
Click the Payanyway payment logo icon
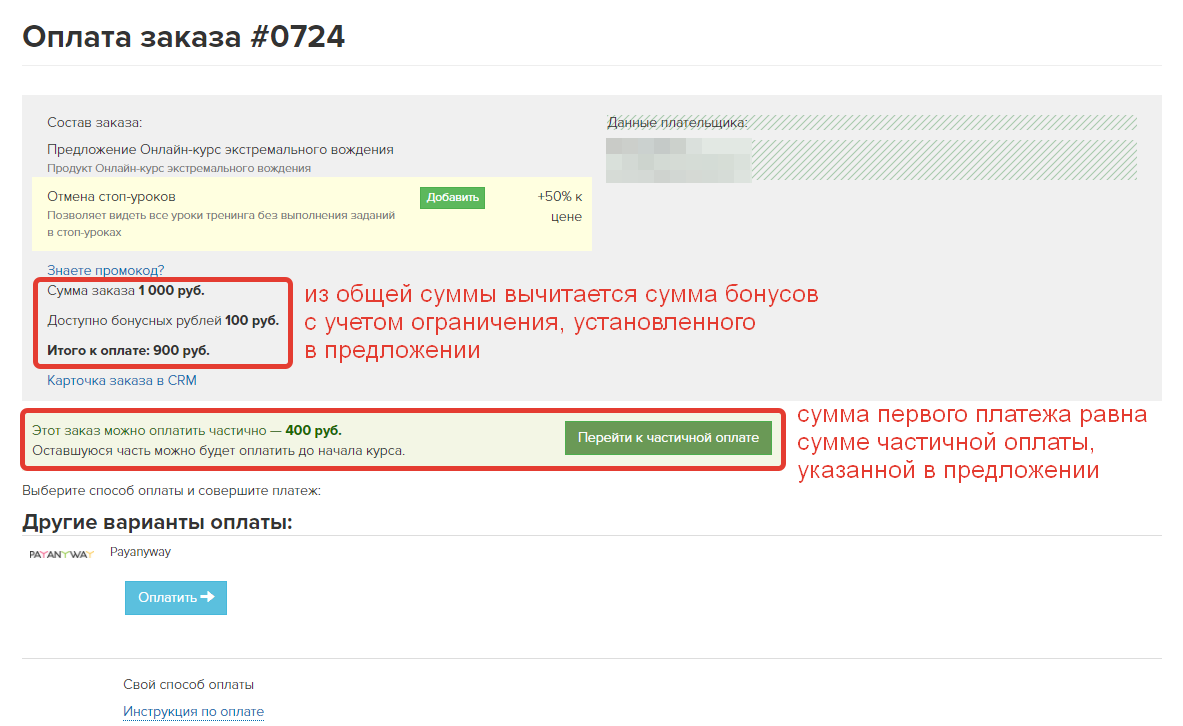coord(60,551)
